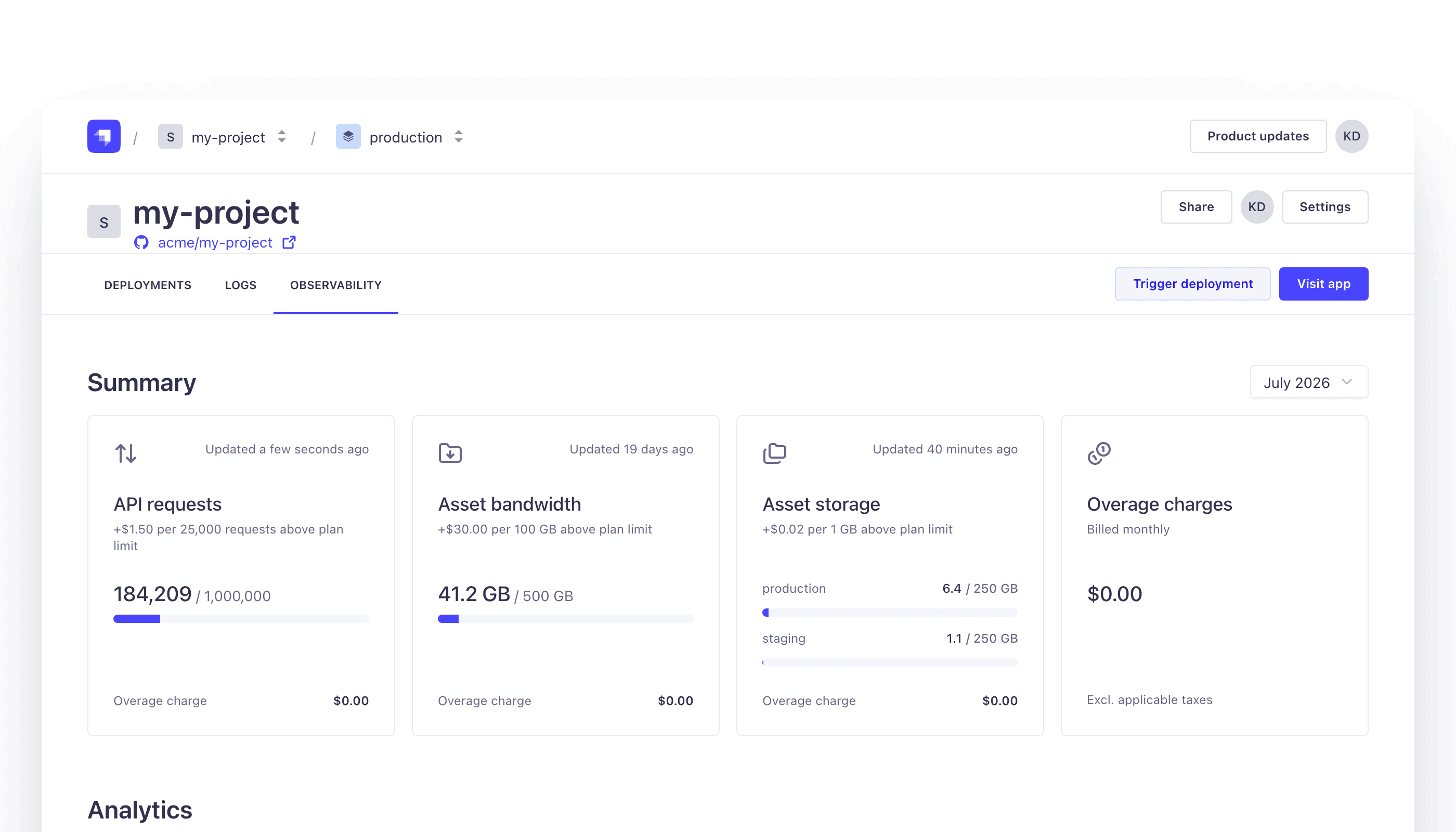Click the Asset bandwidth card's overage charge $0.00

tap(675, 700)
